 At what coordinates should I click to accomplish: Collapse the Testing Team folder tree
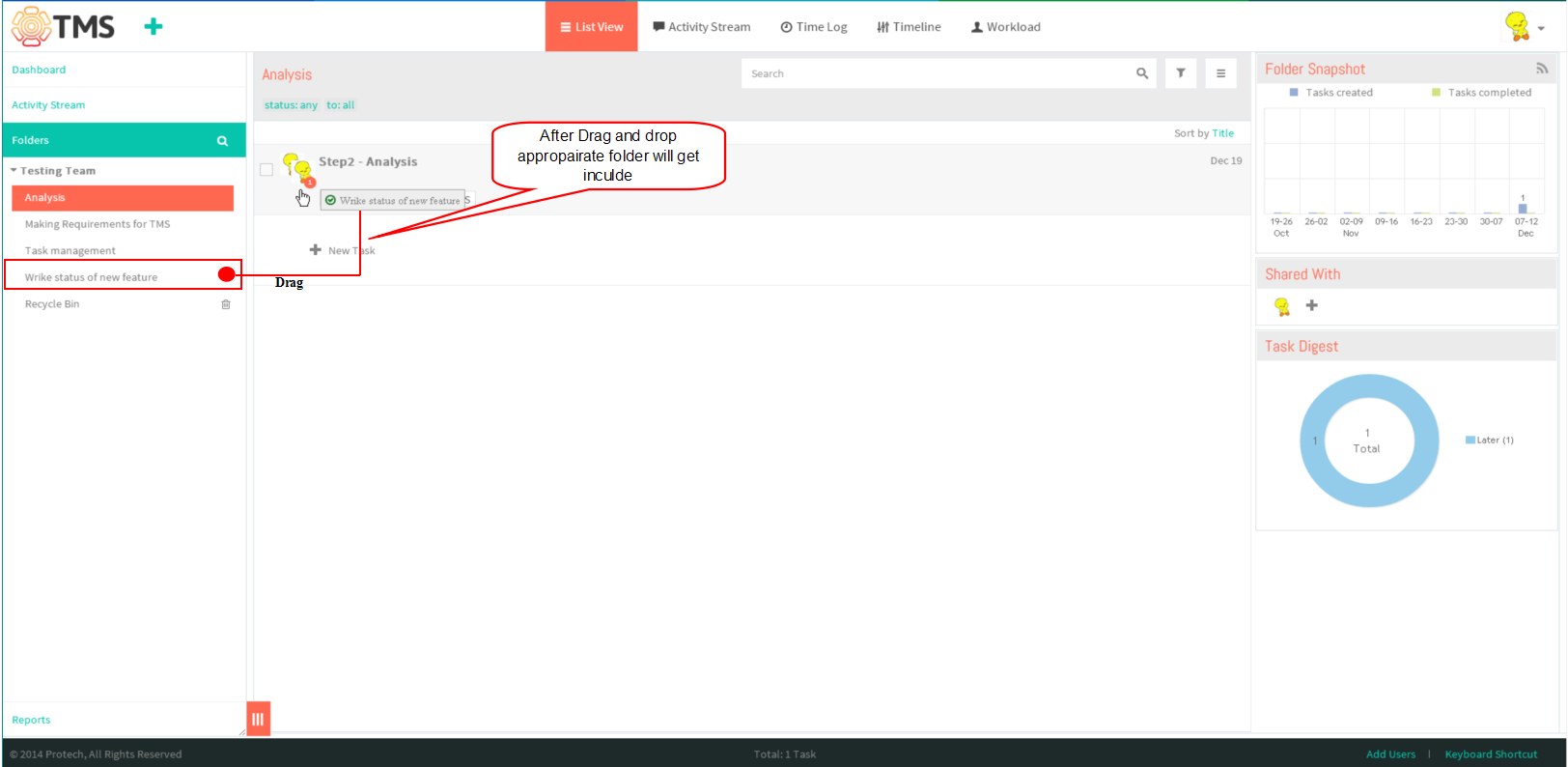tap(14, 170)
